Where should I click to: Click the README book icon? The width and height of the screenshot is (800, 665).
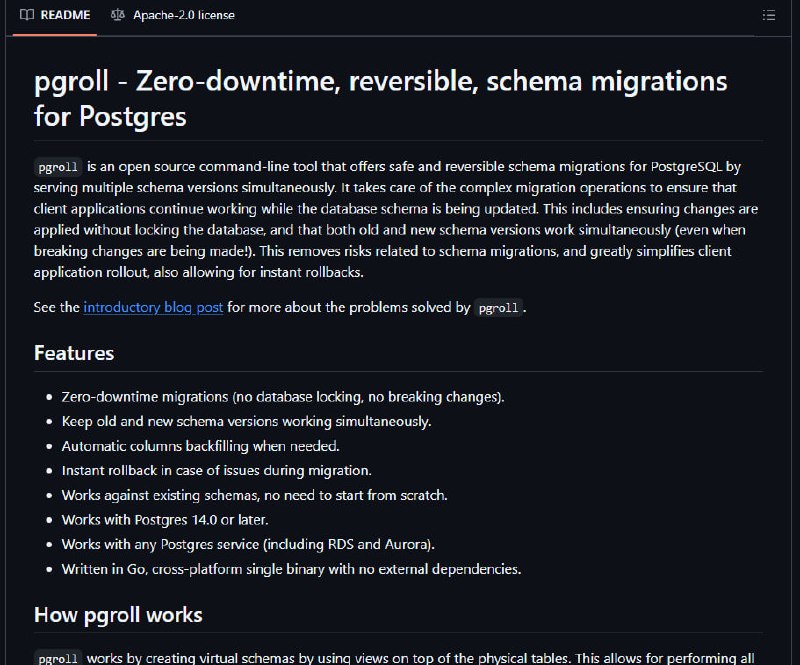click(27, 15)
